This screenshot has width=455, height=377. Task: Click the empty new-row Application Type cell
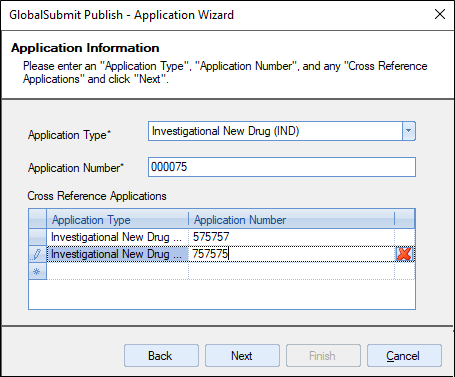117,271
